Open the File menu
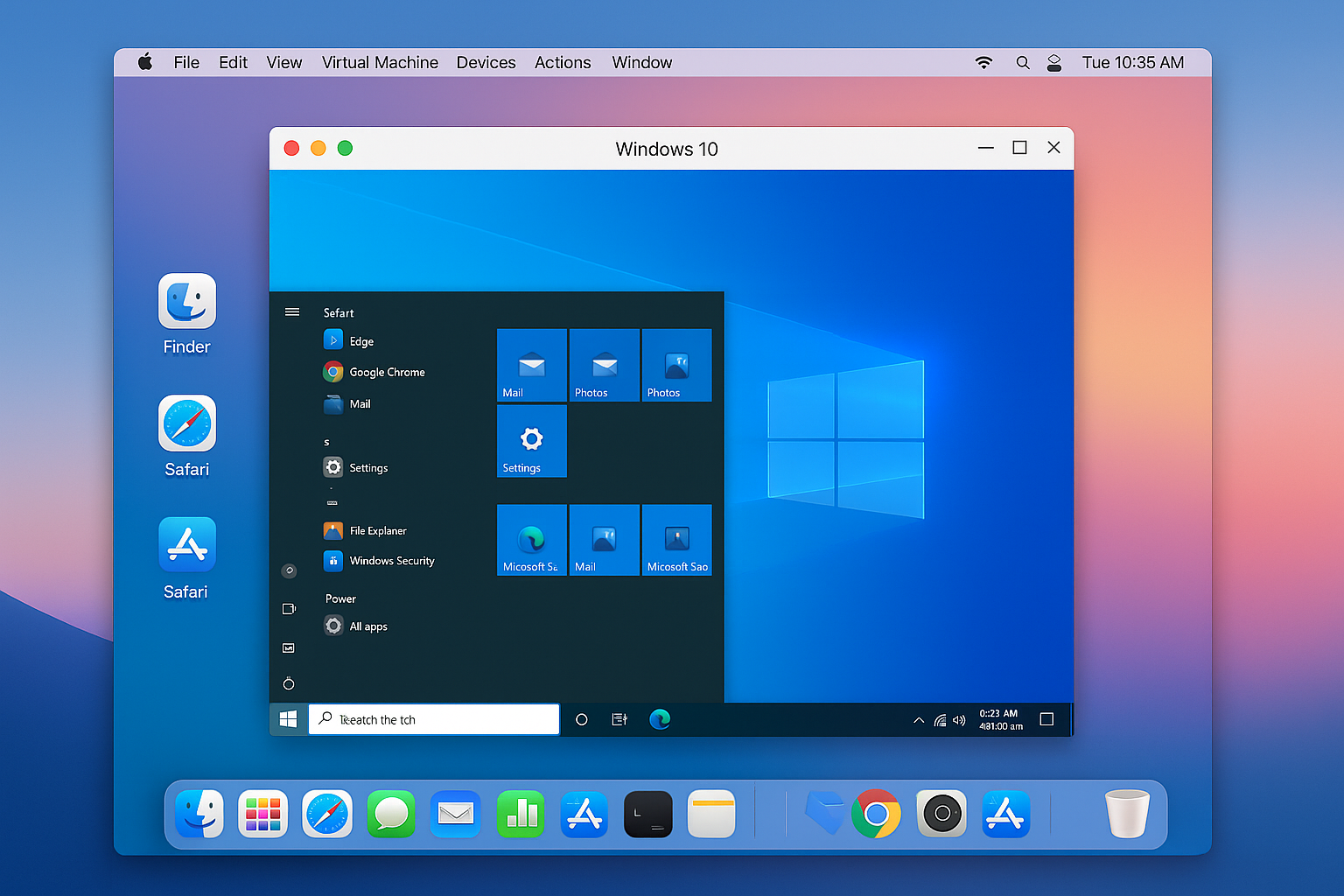Screen dimensions: 1344x896 tap(186, 62)
